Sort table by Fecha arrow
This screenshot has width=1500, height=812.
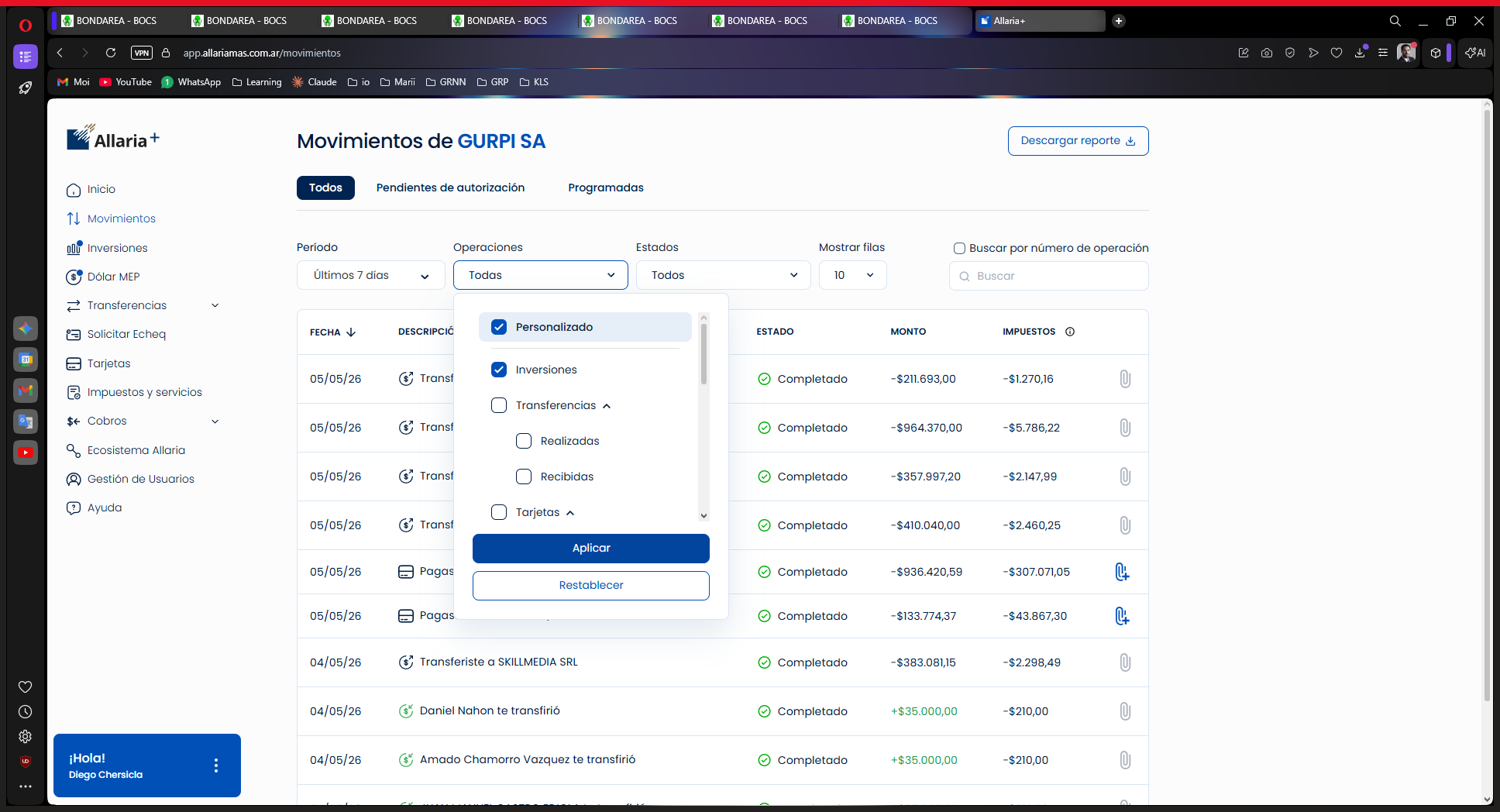[351, 332]
